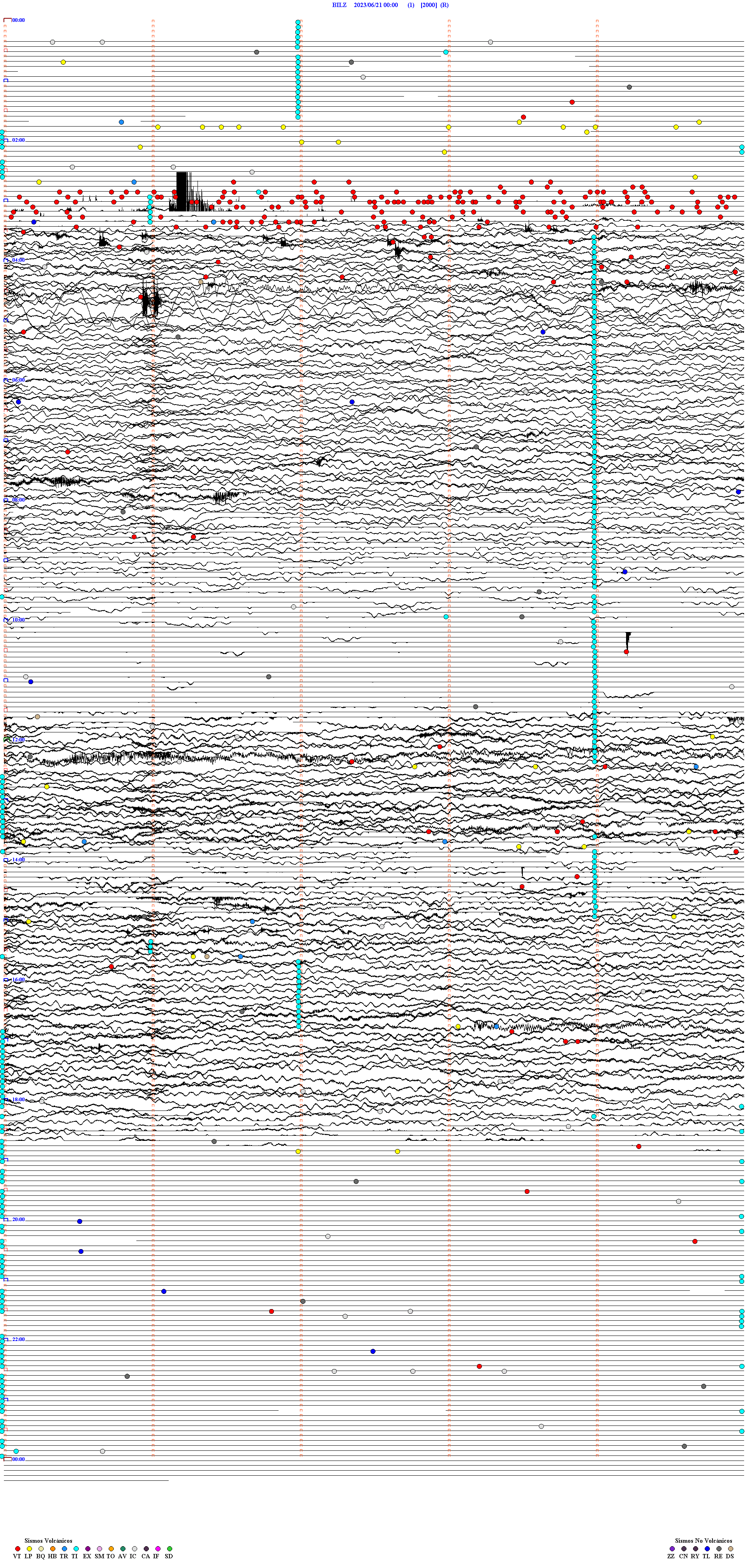Click the yellow LP legend dot

pos(29,1549)
